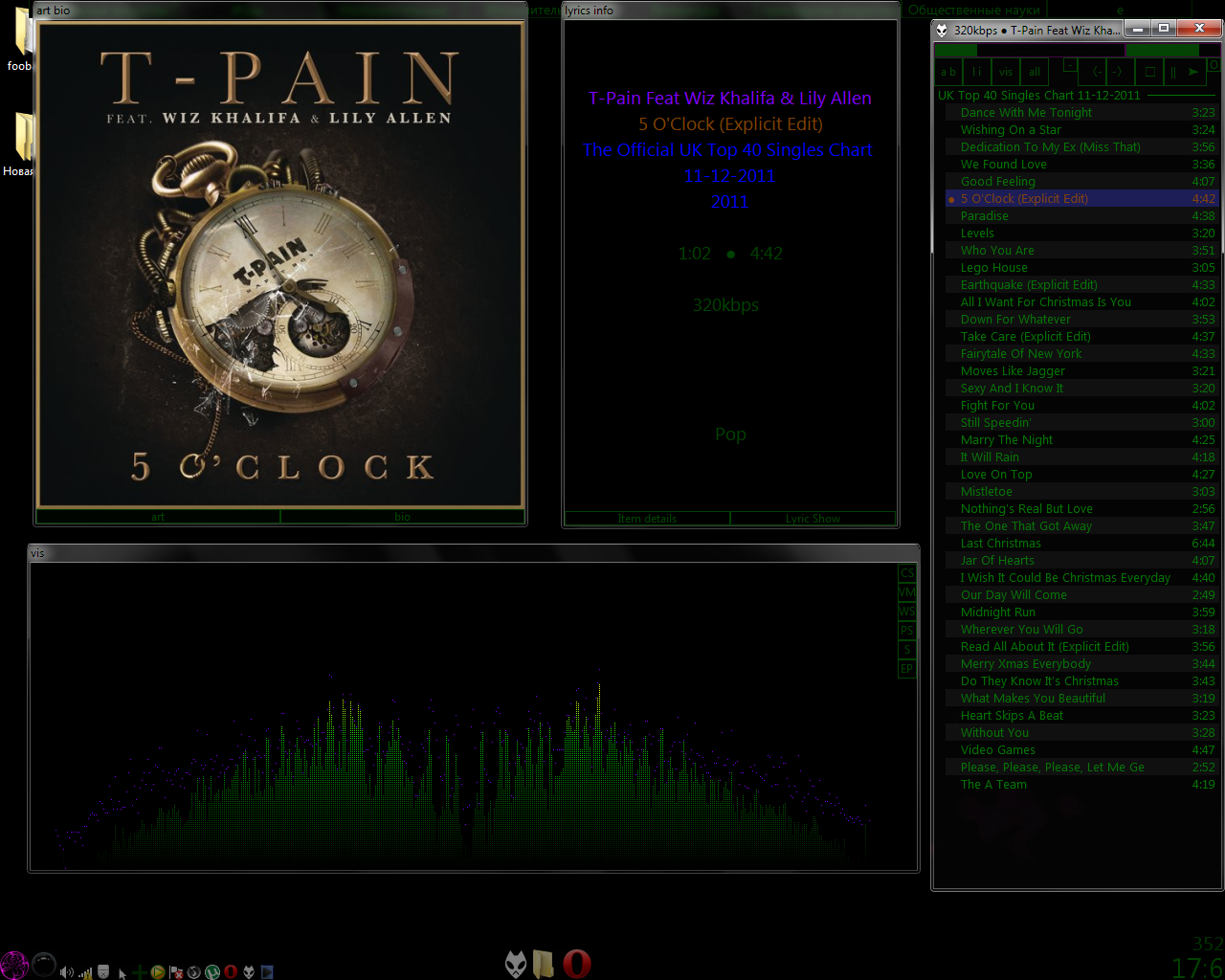
Task: Select 'Moves Like Jagger' track
Action: click(x=1080, y=370)
